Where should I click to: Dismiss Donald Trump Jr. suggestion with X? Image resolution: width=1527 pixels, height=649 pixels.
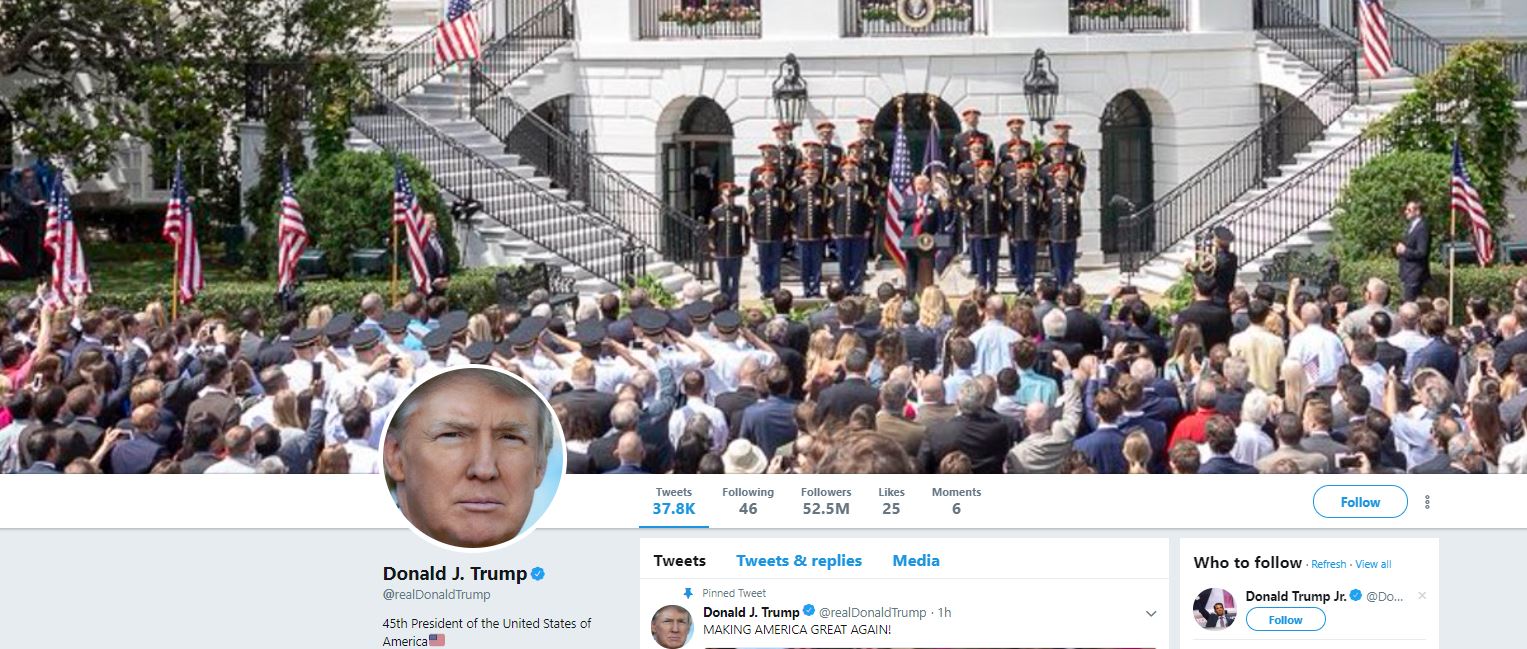1422,596
